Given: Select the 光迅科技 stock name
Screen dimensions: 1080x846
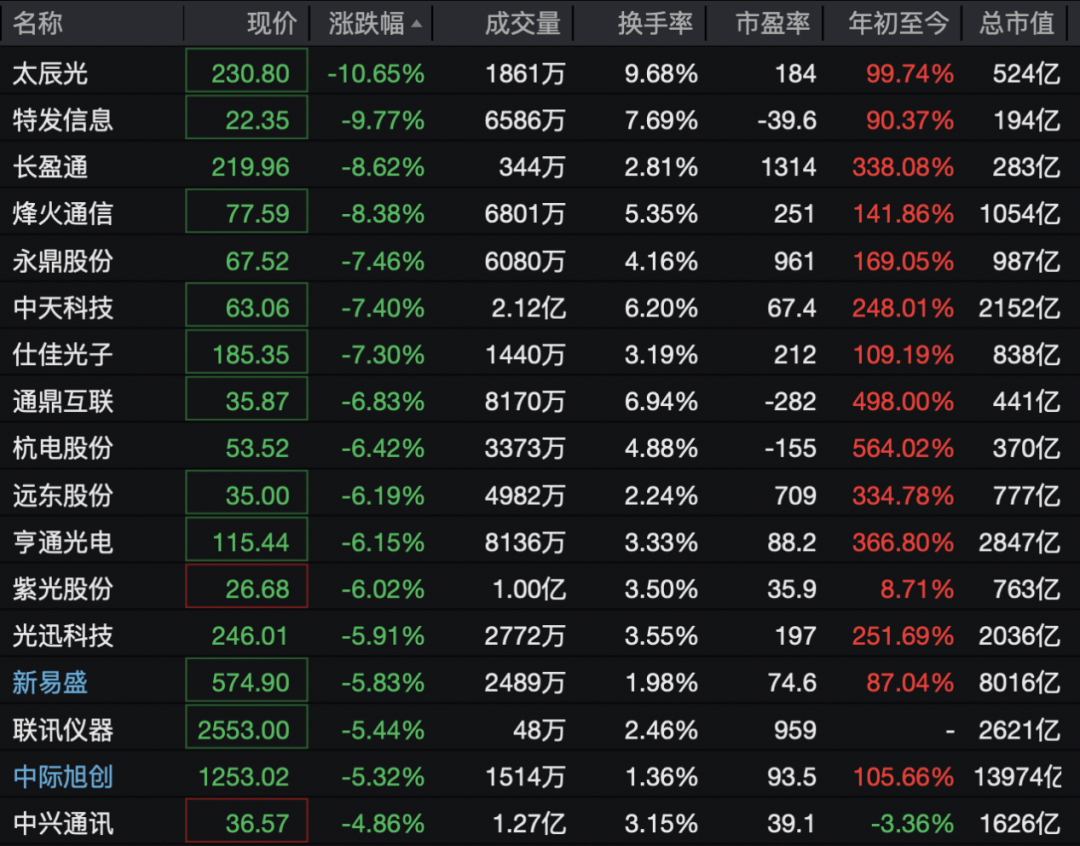Looking at the screenshot, I should click(63, 636).
